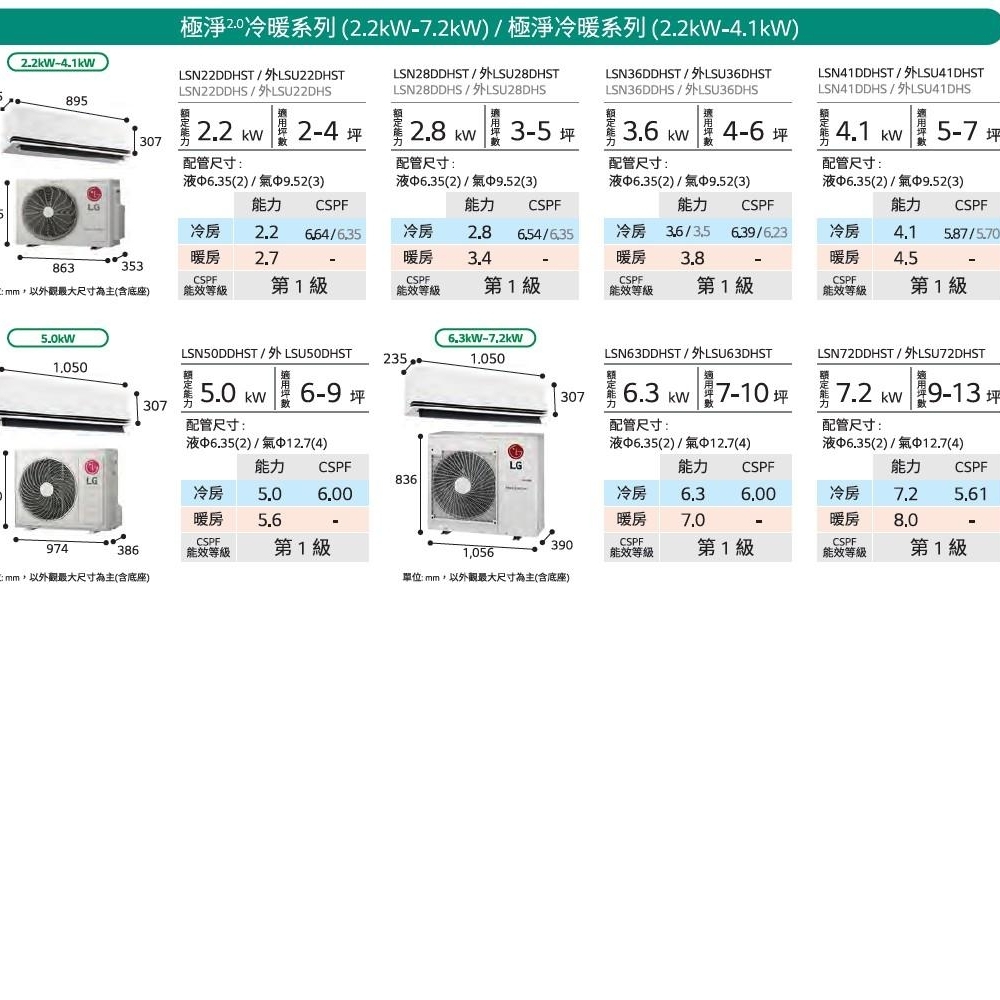Click pipe size 液Φ6.35(2) / 氣Φ12.7(4) under LSN50
Viewport: 1000px width, 1000px height.
(x=256, y=443)
